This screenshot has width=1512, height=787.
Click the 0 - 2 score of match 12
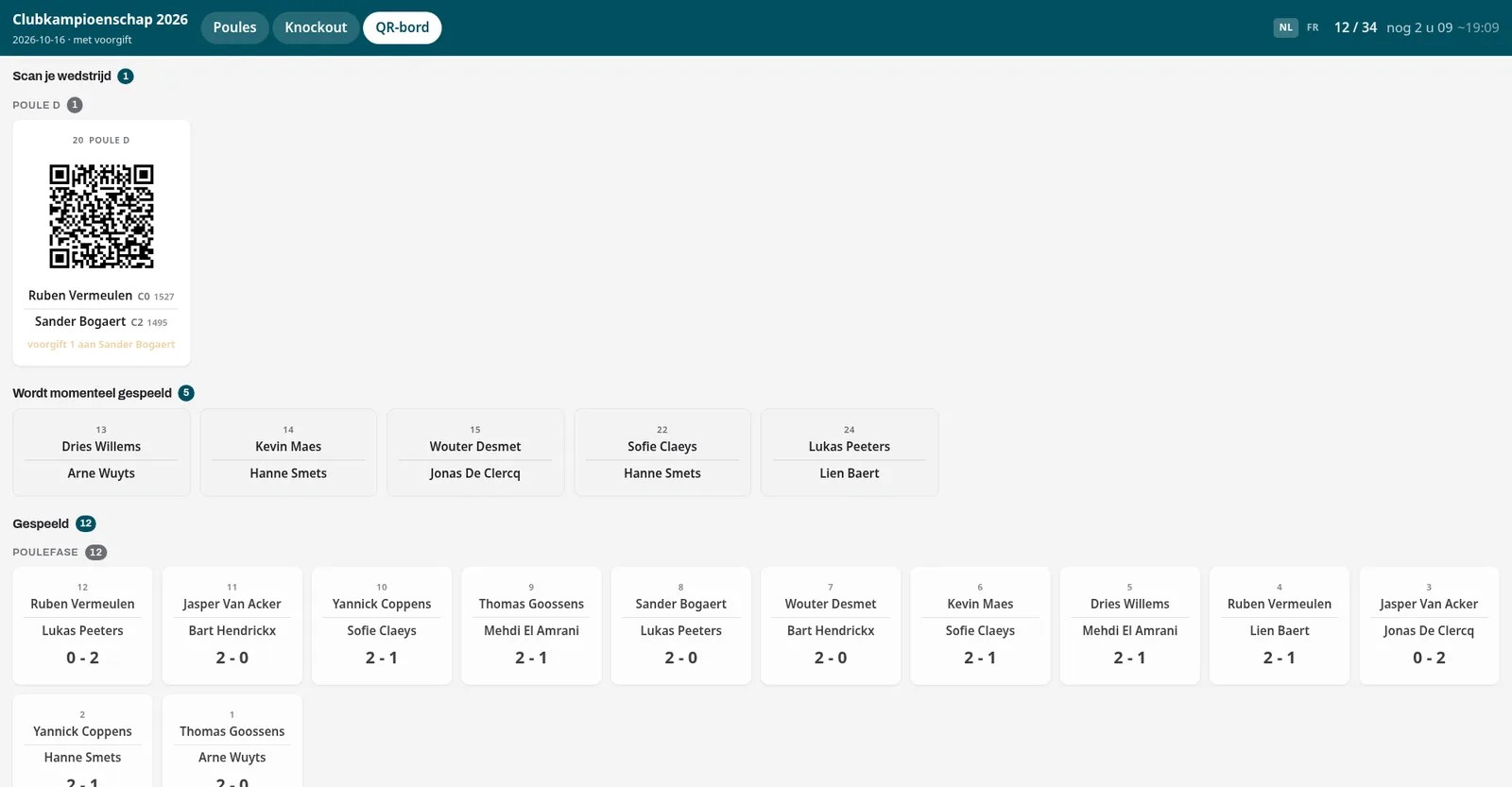tap(82, 658)
